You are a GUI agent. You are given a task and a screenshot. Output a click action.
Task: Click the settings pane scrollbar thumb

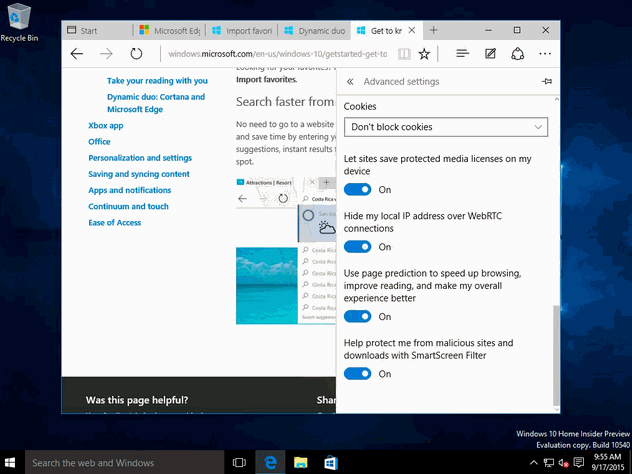[556, 355]
